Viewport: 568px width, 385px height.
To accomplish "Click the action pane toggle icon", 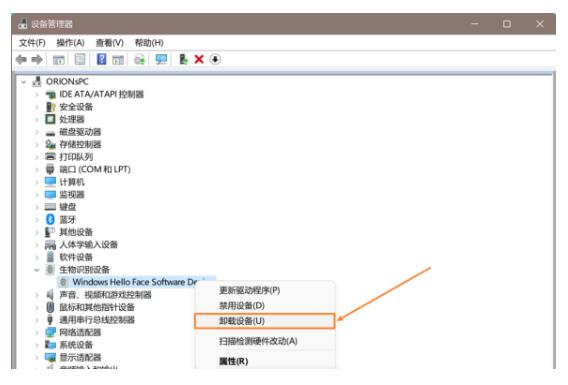I will click(118, 59).
